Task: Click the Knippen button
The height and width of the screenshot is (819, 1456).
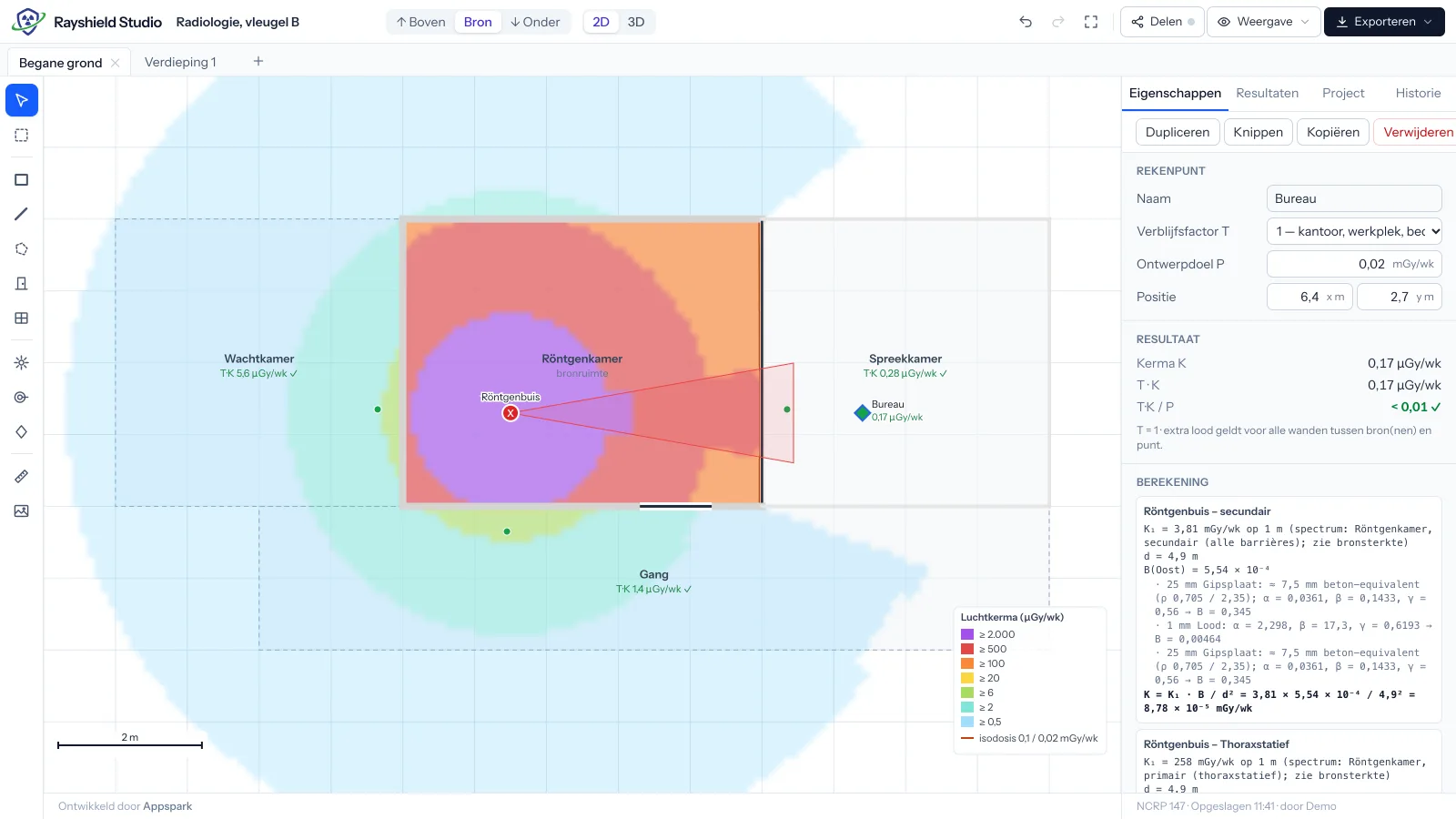Action: [1258, 132]
